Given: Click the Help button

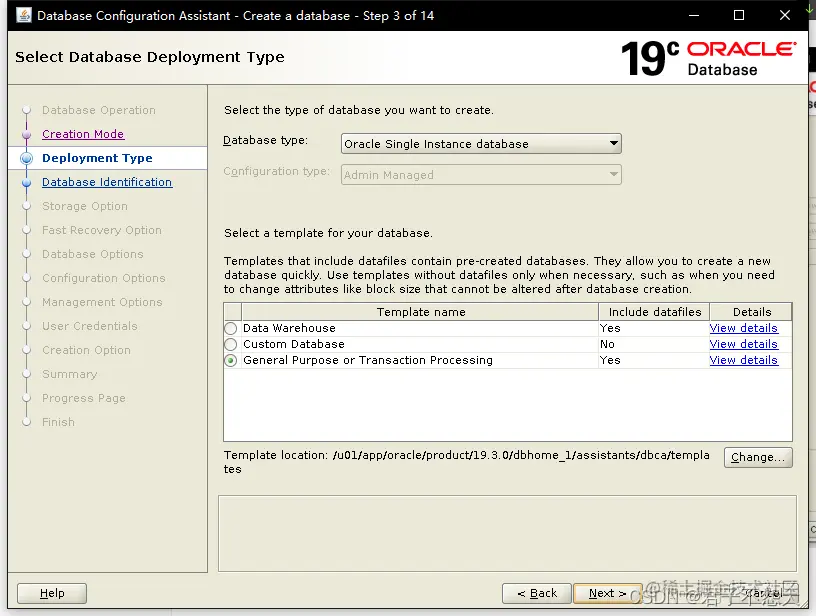Looking at the screenshot, I should pos(52,593).
